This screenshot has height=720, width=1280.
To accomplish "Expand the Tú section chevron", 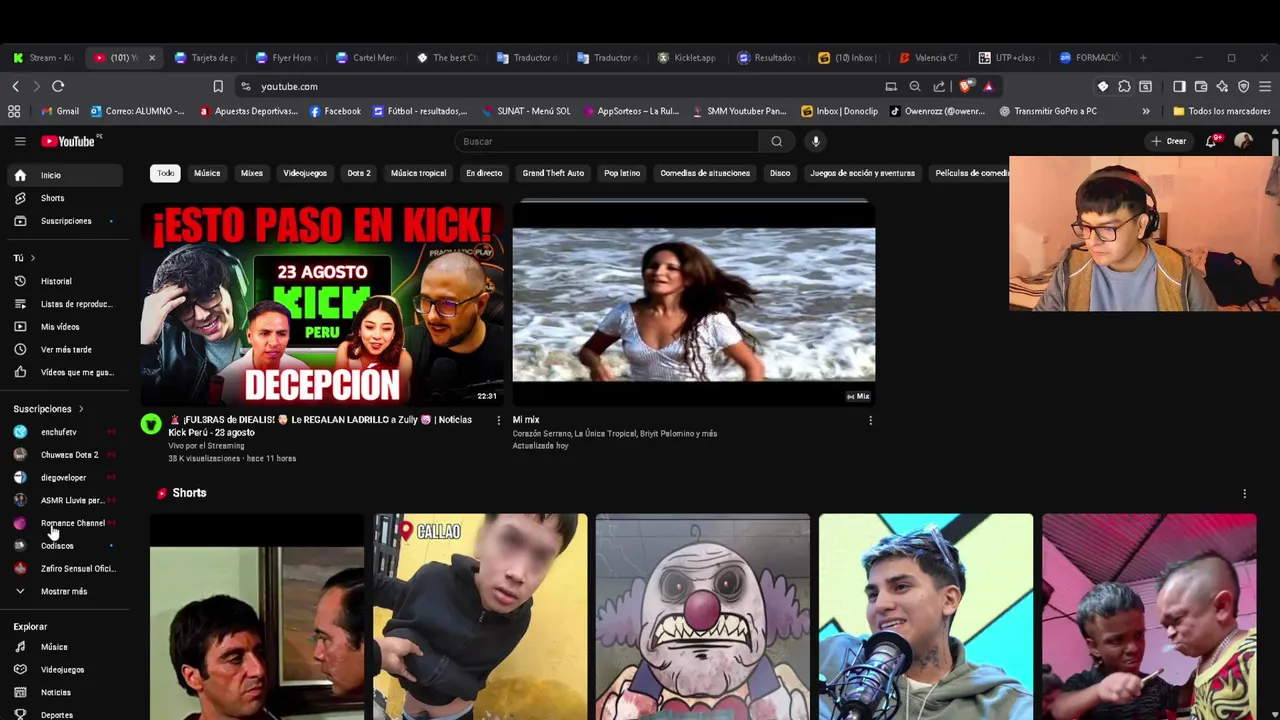I will tap(32, 258).
